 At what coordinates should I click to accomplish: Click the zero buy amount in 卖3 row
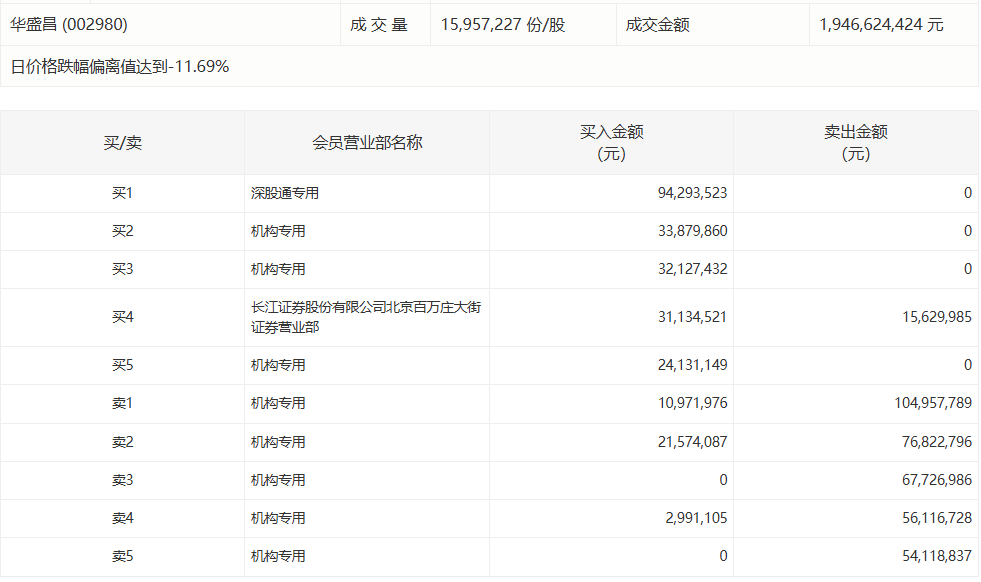[x=723, y=481]
